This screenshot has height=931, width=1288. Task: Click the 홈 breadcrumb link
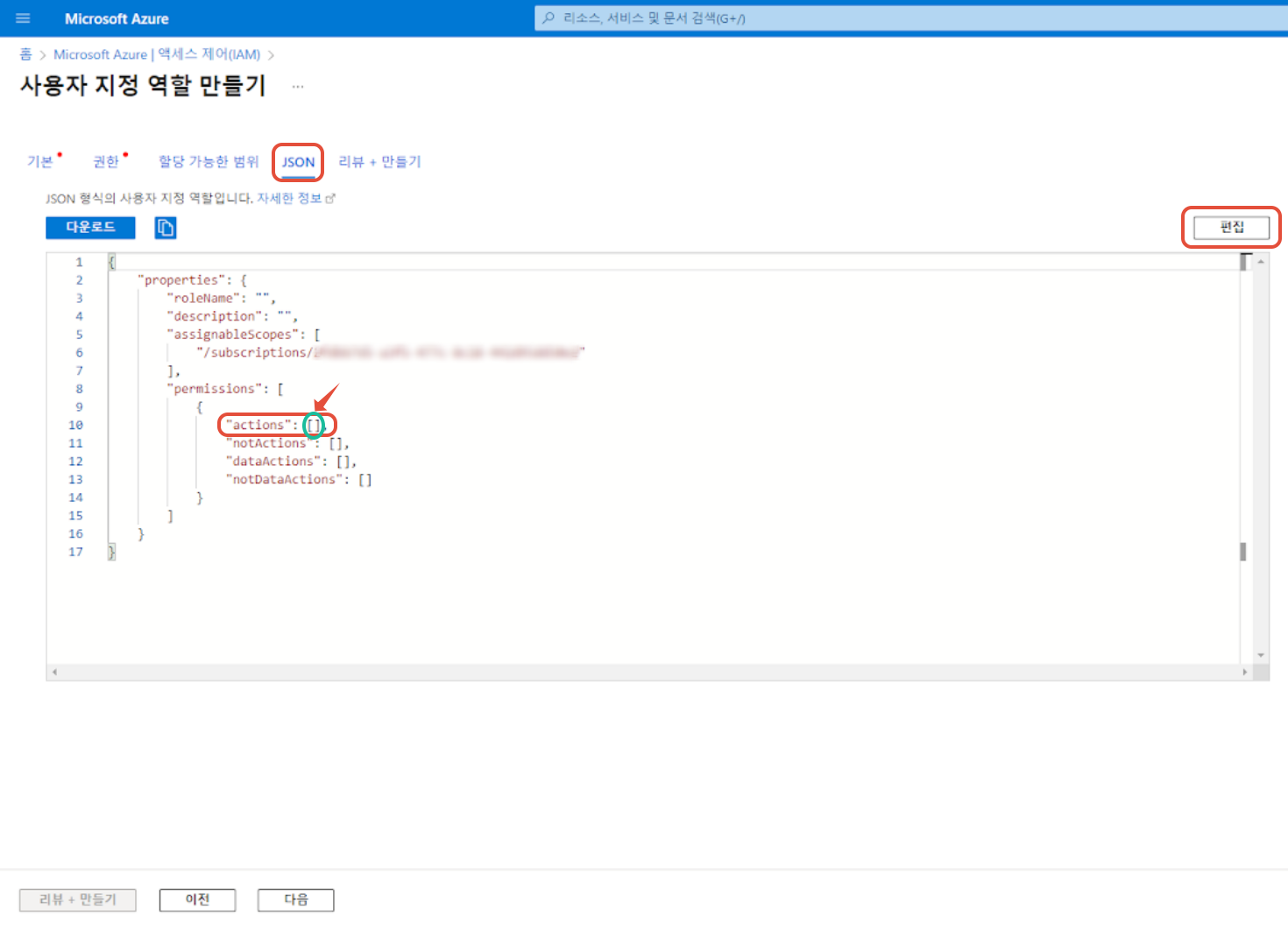tap(25, 54)
